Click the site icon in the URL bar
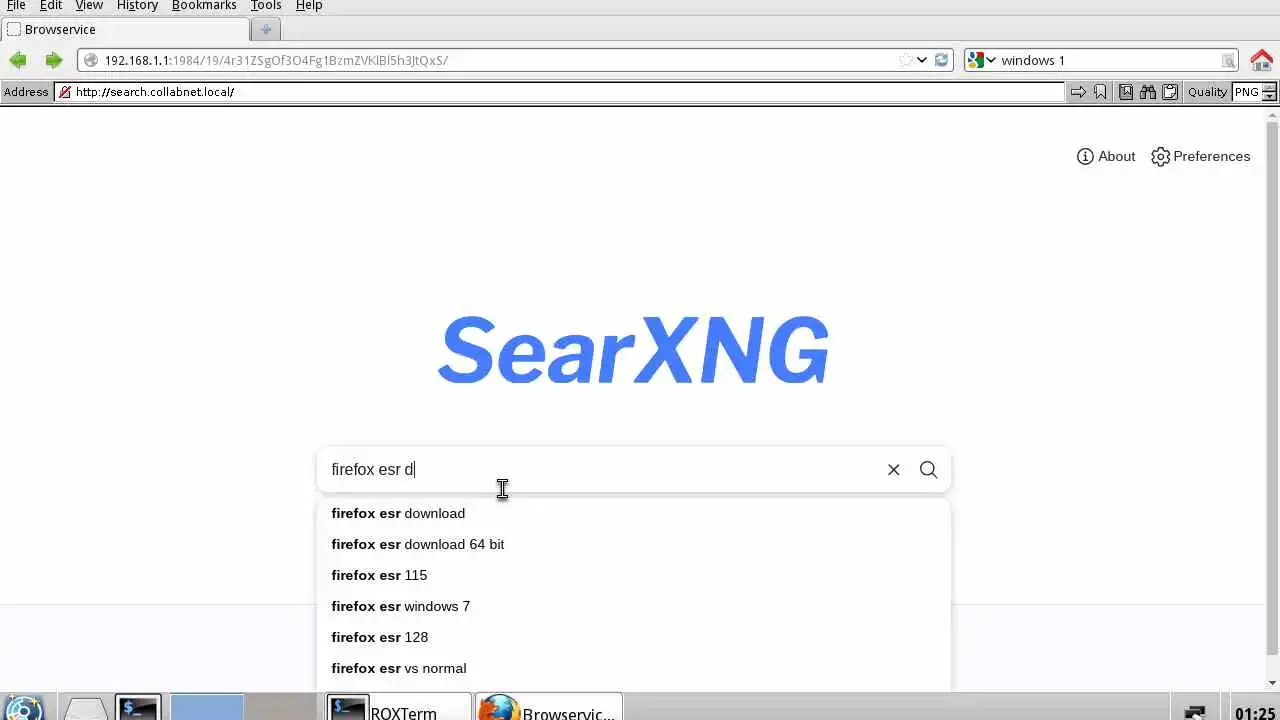1280x720 pixels. [x=91, y=60]
